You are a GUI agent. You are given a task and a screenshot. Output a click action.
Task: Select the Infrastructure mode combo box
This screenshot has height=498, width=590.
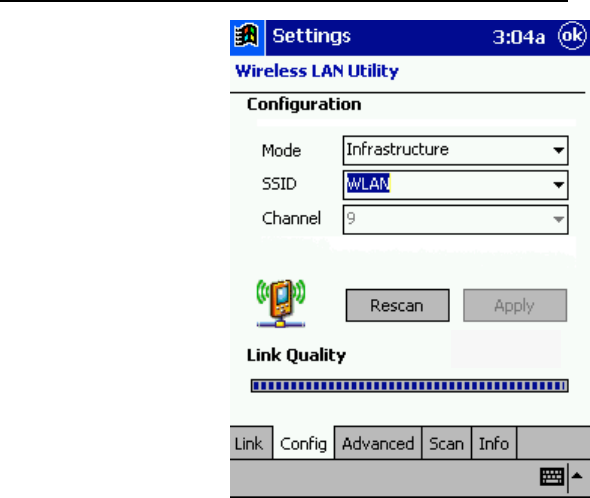pyautogui.click(x=455, y=151)
